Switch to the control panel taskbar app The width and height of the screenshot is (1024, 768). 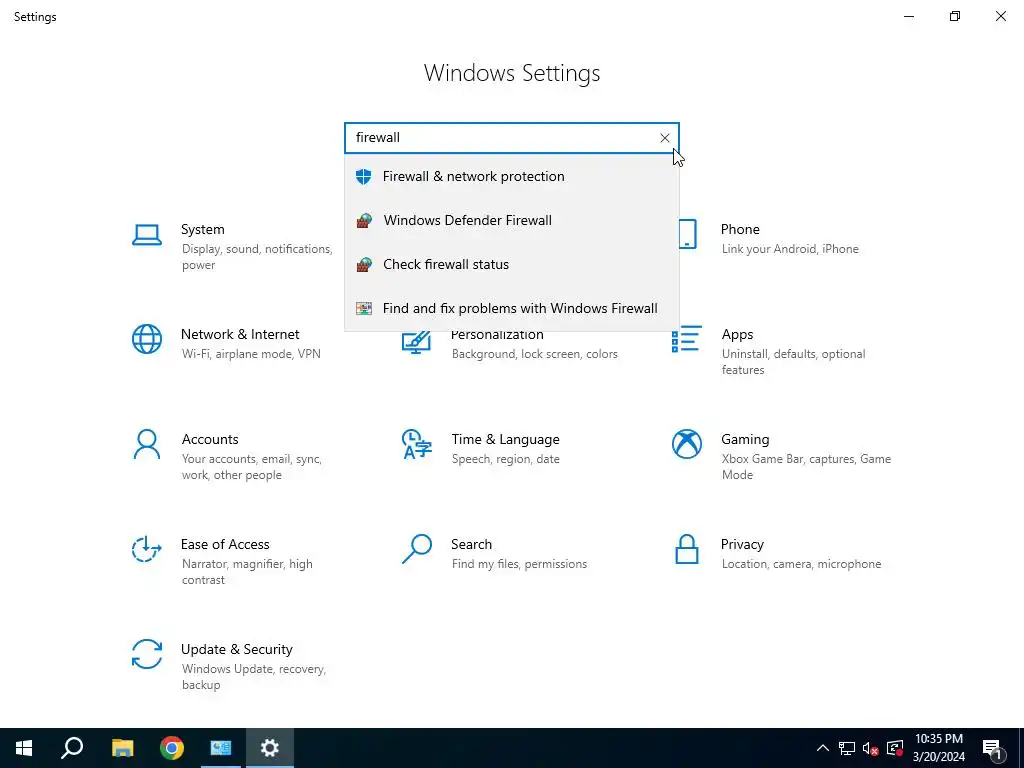tap(221, 748)
